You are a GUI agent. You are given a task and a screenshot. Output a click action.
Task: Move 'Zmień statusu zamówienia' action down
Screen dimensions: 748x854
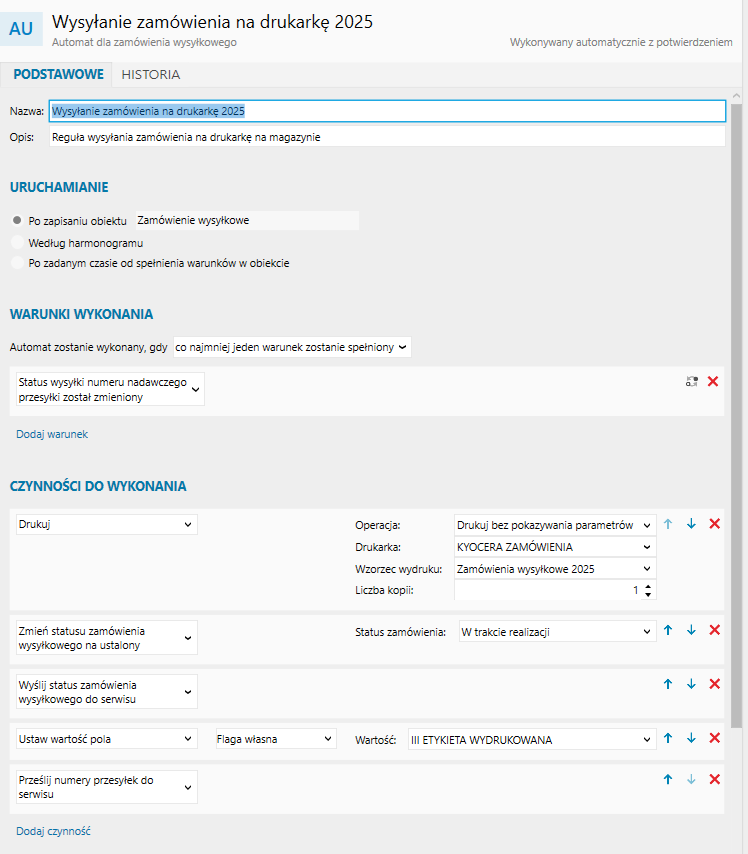click(691, 630)
